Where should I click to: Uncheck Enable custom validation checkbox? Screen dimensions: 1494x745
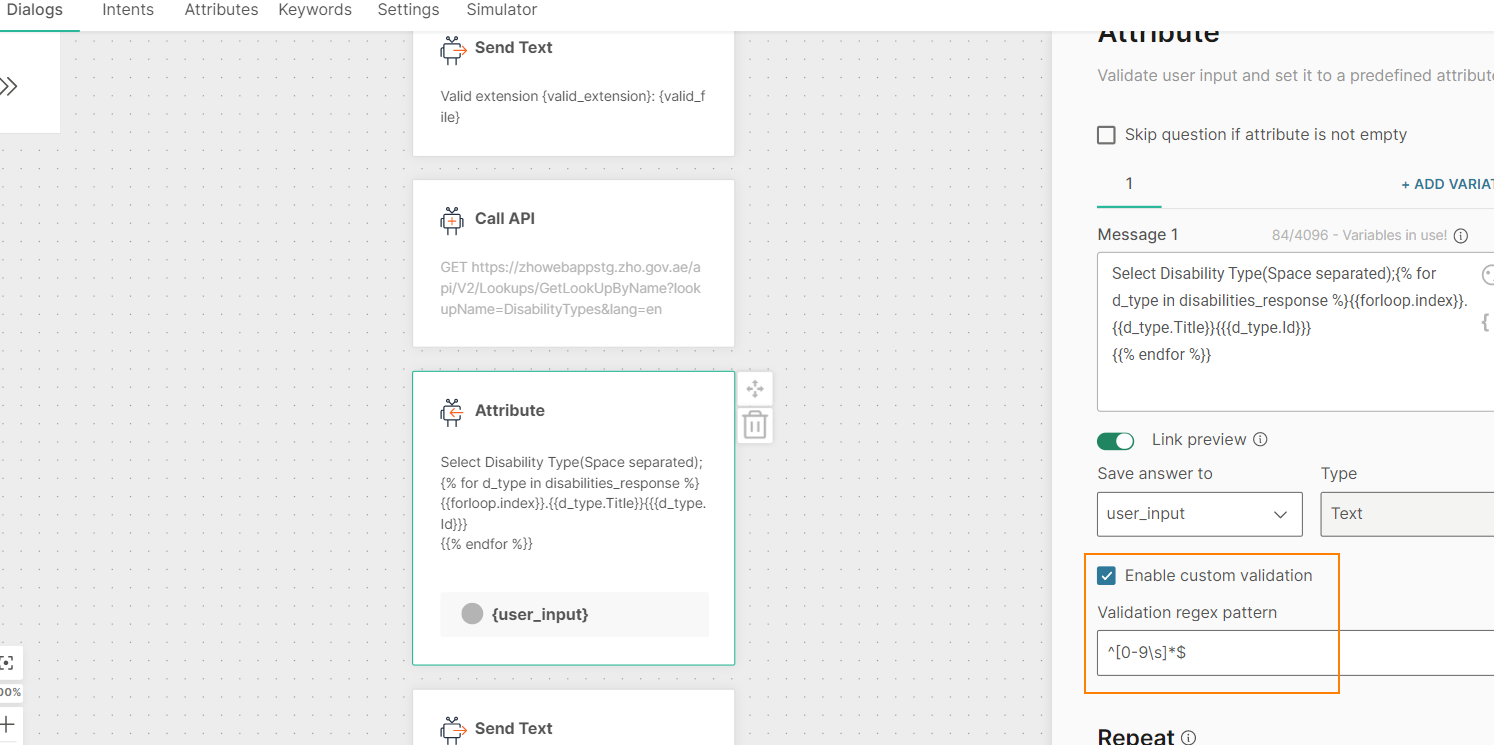(1106, 576)
